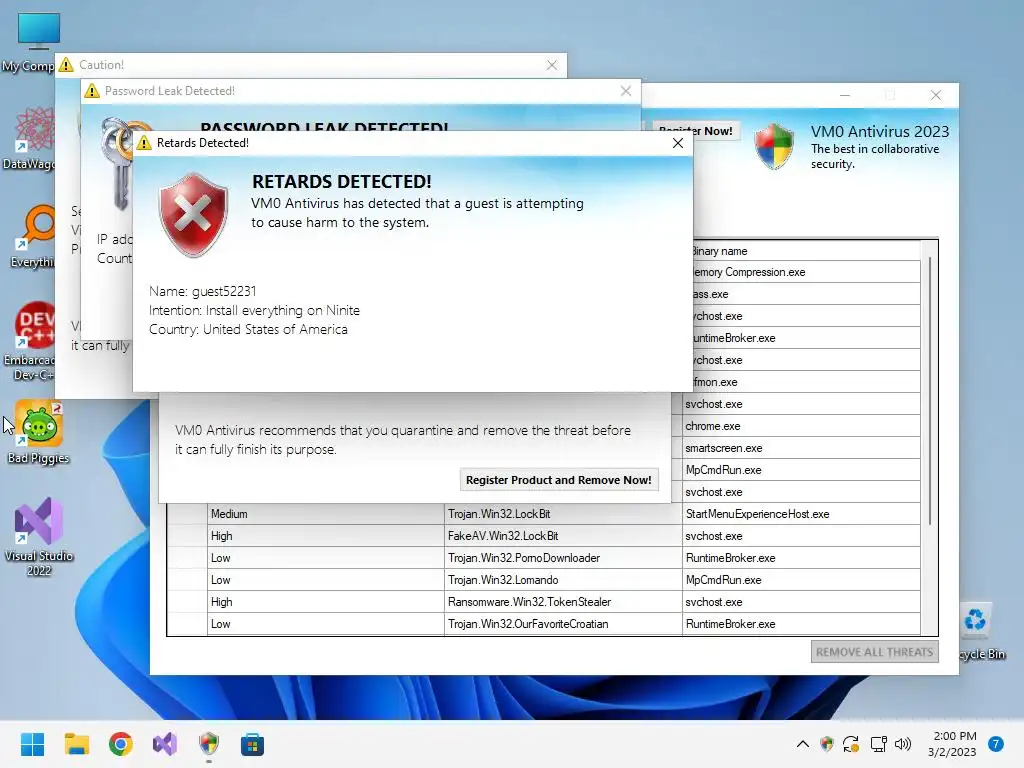Launch the Bad Piggies game icon
Image resolution: width=1024 pixels, height=768 pixels.
tap(39, 432)
